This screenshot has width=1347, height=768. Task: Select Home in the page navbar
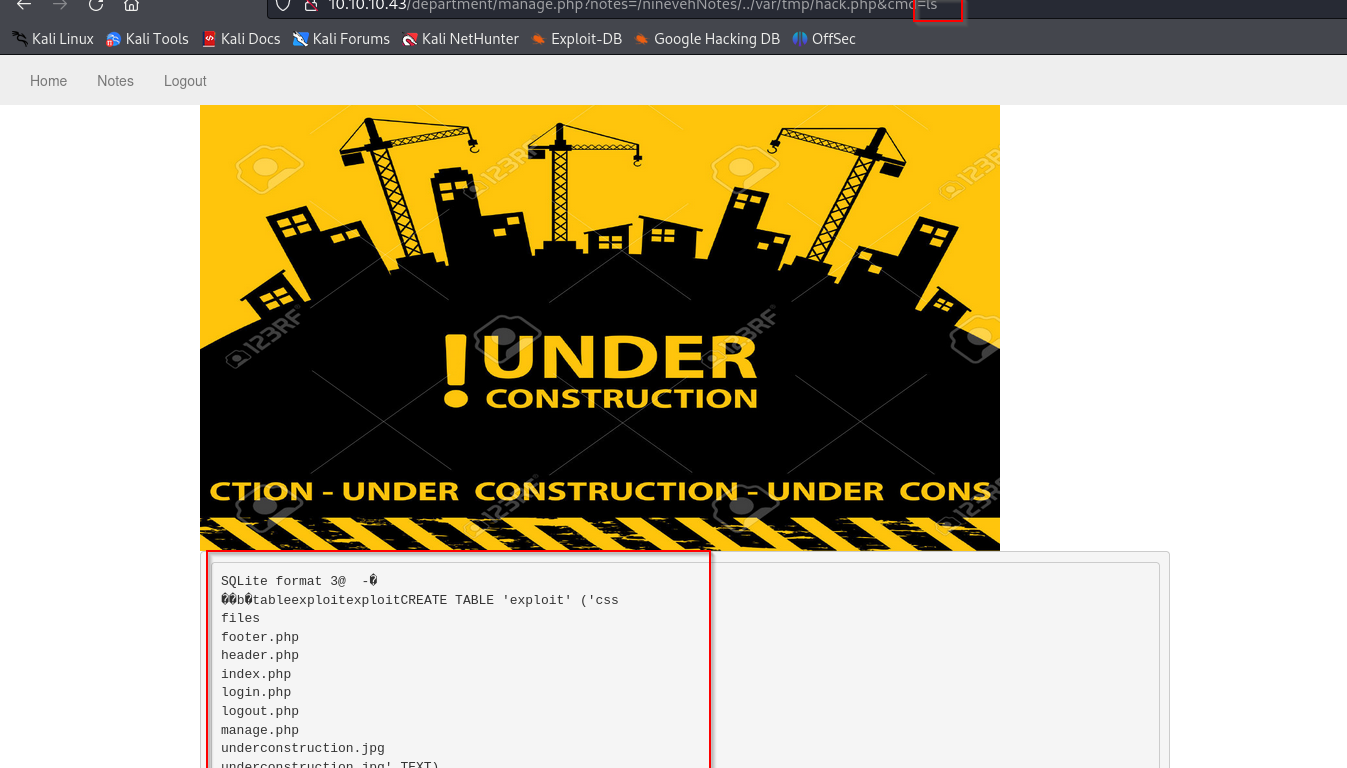[48, 81]
